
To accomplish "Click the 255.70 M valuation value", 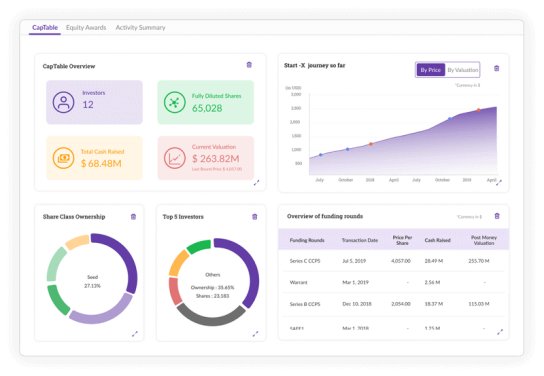I will [x=479, y=261].
